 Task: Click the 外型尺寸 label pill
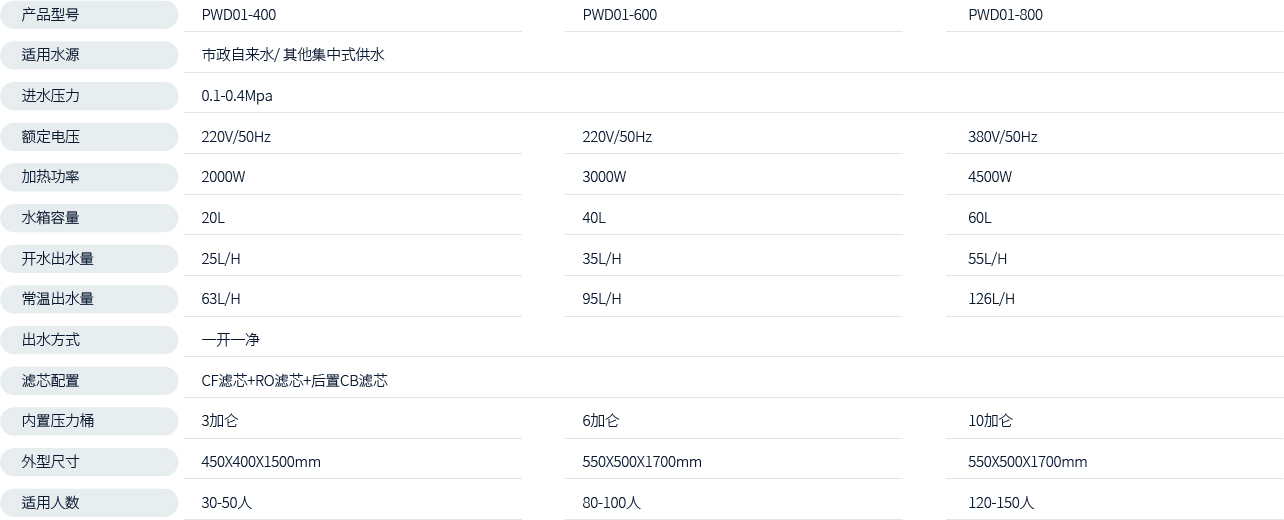tap(88, 462)
